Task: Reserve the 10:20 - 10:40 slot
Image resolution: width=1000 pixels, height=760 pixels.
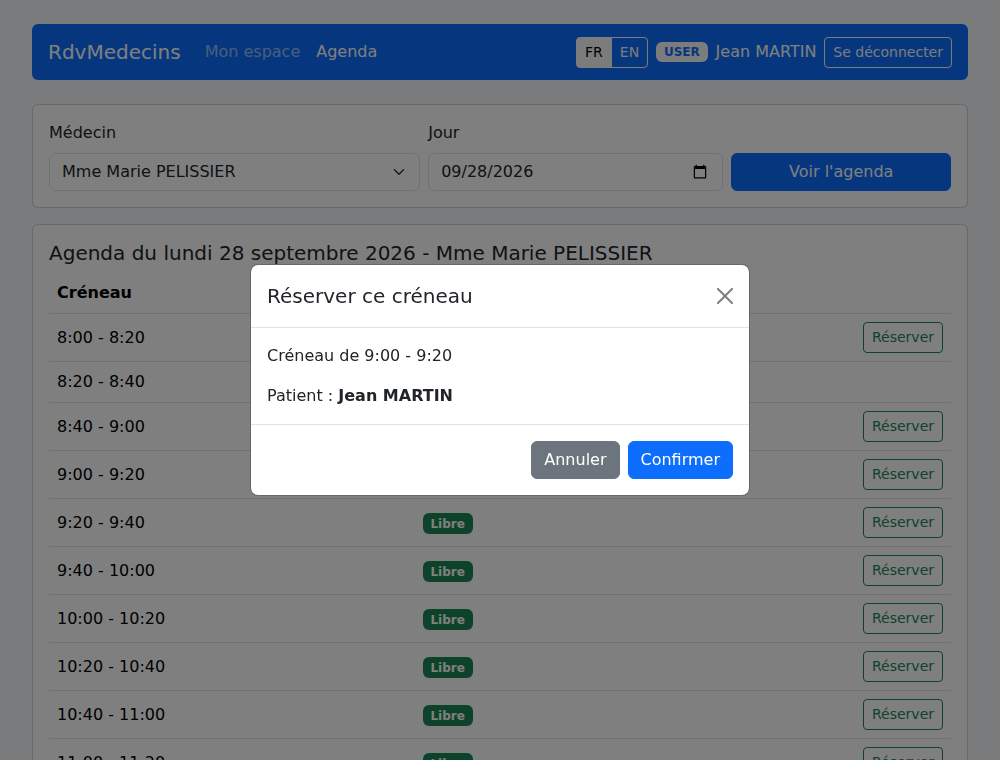Action: tap(902, 666)
